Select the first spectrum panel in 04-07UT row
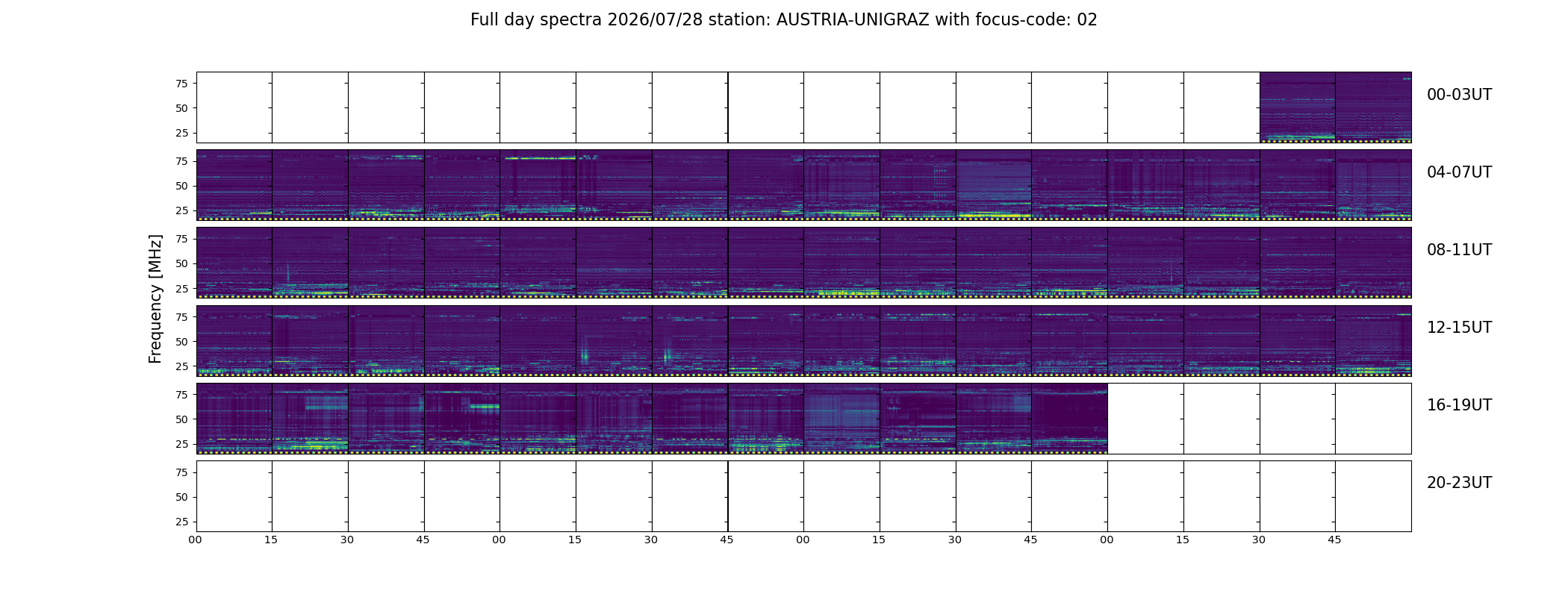Viewport: 1568px width, 597px height. tap(234, 185)
